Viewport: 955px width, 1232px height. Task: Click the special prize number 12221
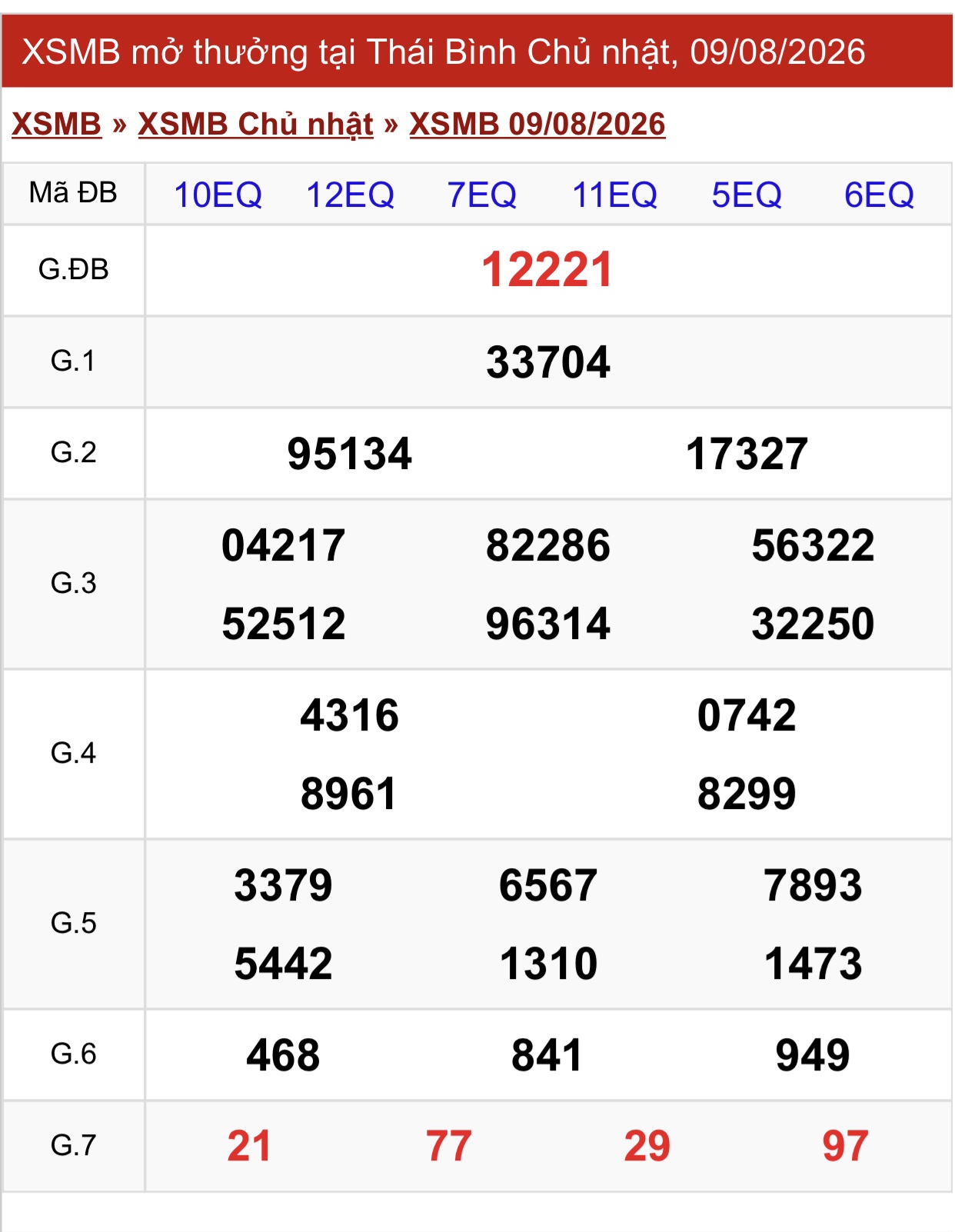pyautogui.click(x=547, y=270)
